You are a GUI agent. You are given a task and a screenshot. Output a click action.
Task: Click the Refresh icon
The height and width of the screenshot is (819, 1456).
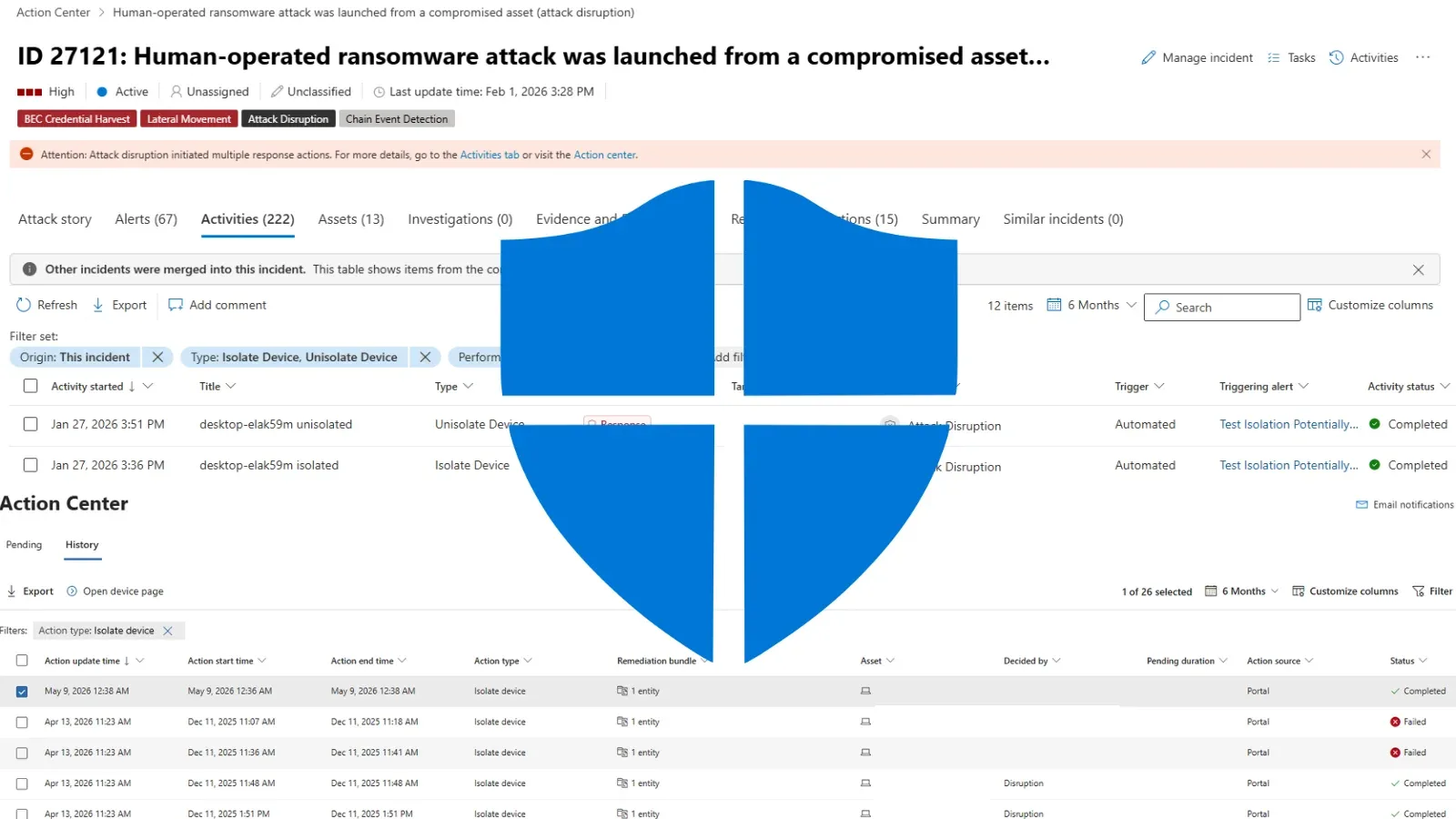coord(24,305)
